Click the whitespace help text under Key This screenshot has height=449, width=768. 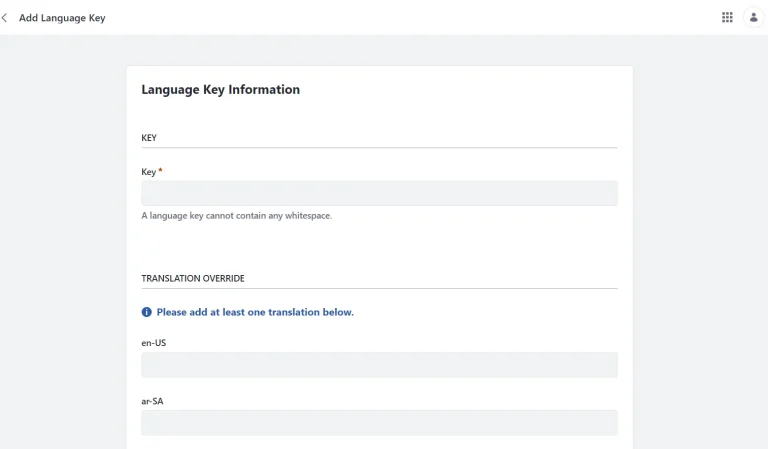click(x=237, y=215)
